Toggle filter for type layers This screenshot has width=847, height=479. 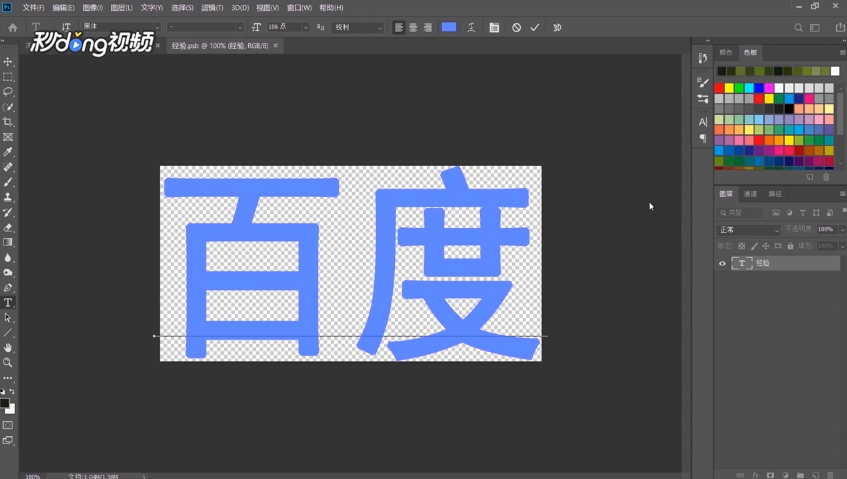pyautogui.click(x=803, y=213)
